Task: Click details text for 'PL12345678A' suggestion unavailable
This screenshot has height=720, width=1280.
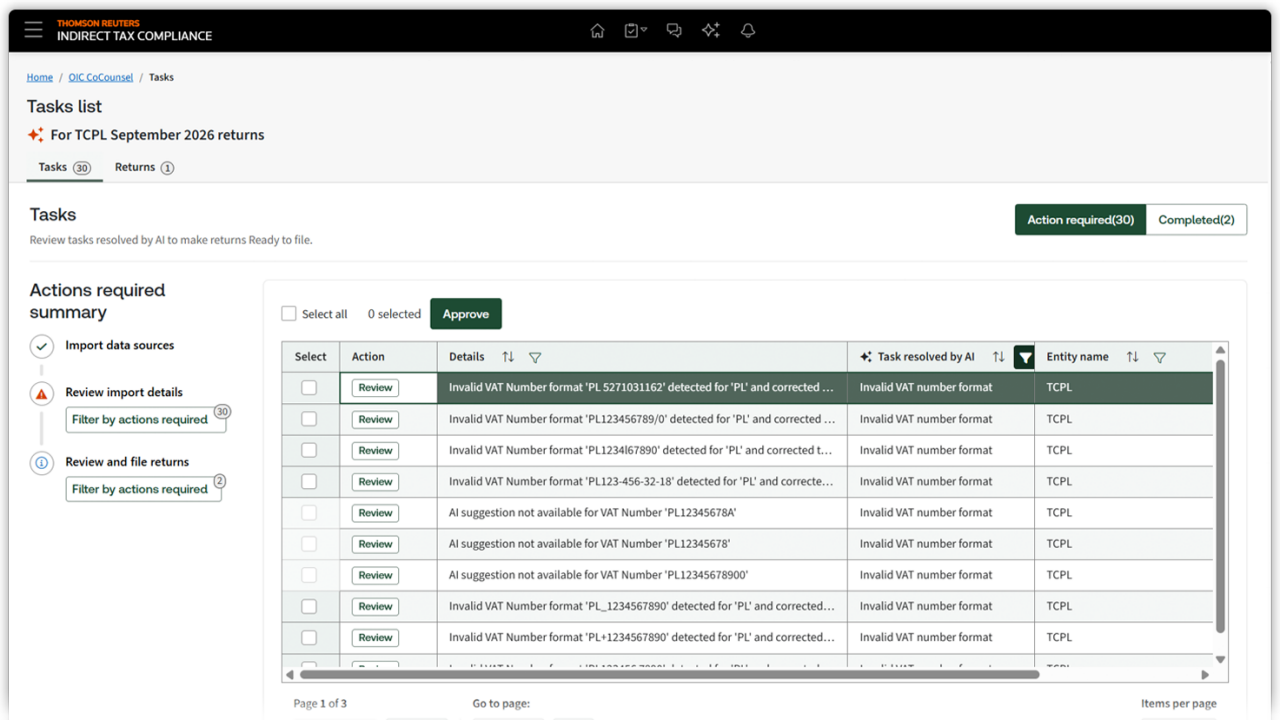Action: coord(592,513)
